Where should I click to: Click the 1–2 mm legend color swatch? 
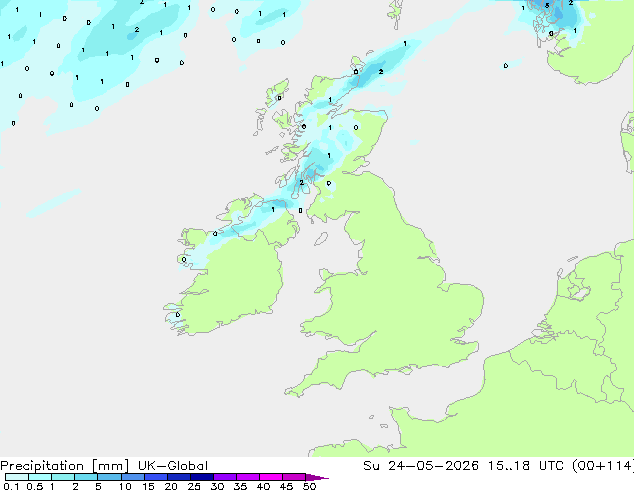coord(63,477)
